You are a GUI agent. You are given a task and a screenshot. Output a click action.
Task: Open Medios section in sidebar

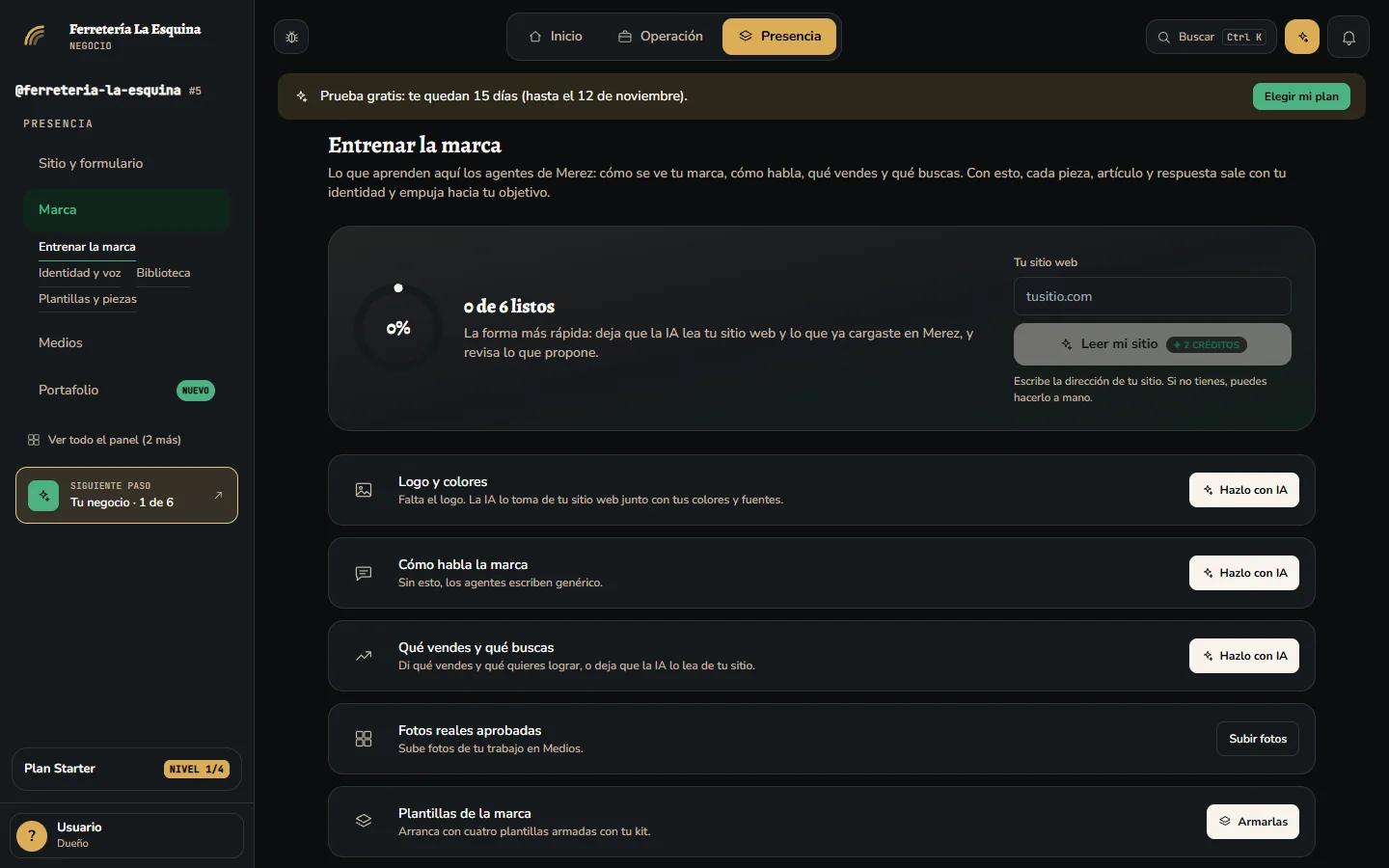point(126,342)
